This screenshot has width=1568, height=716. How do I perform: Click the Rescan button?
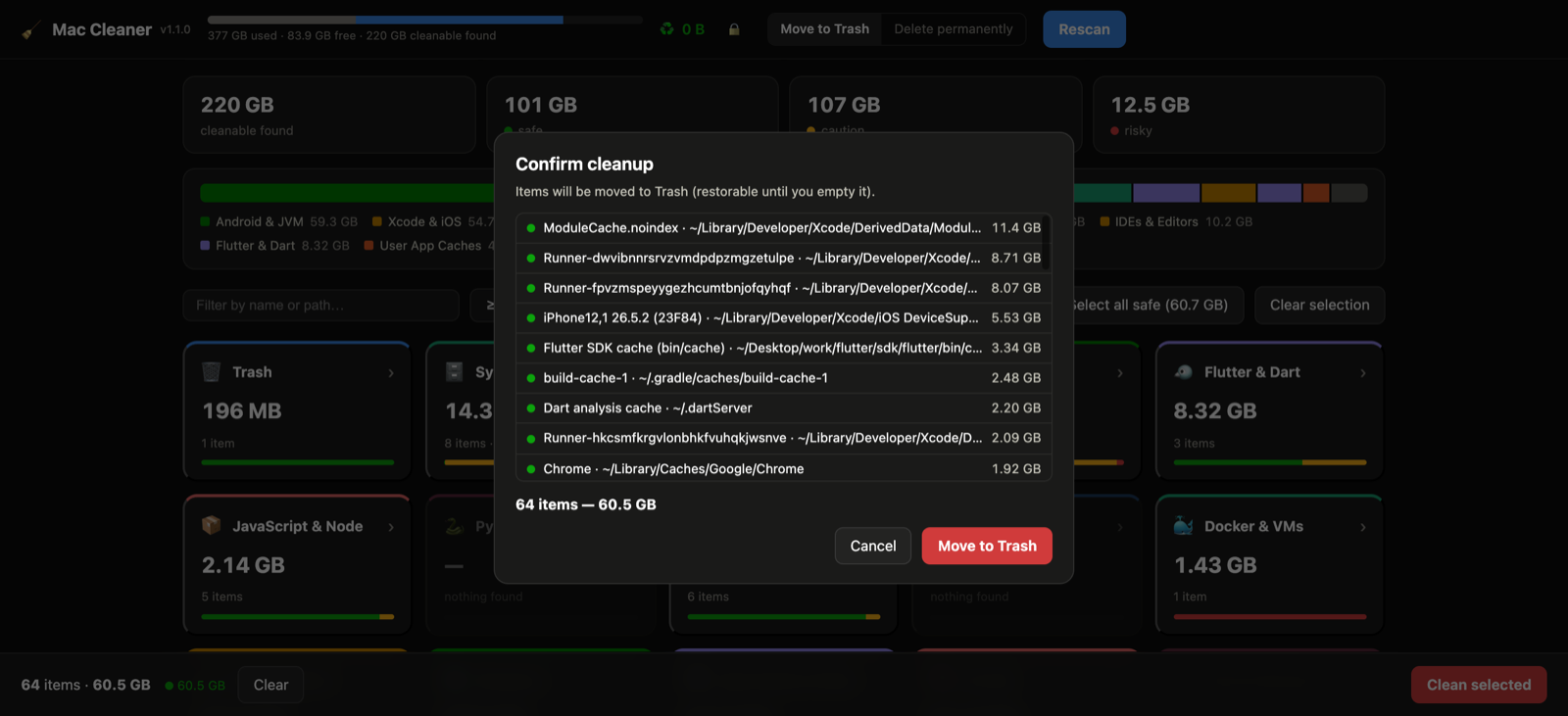point(1084,29)
